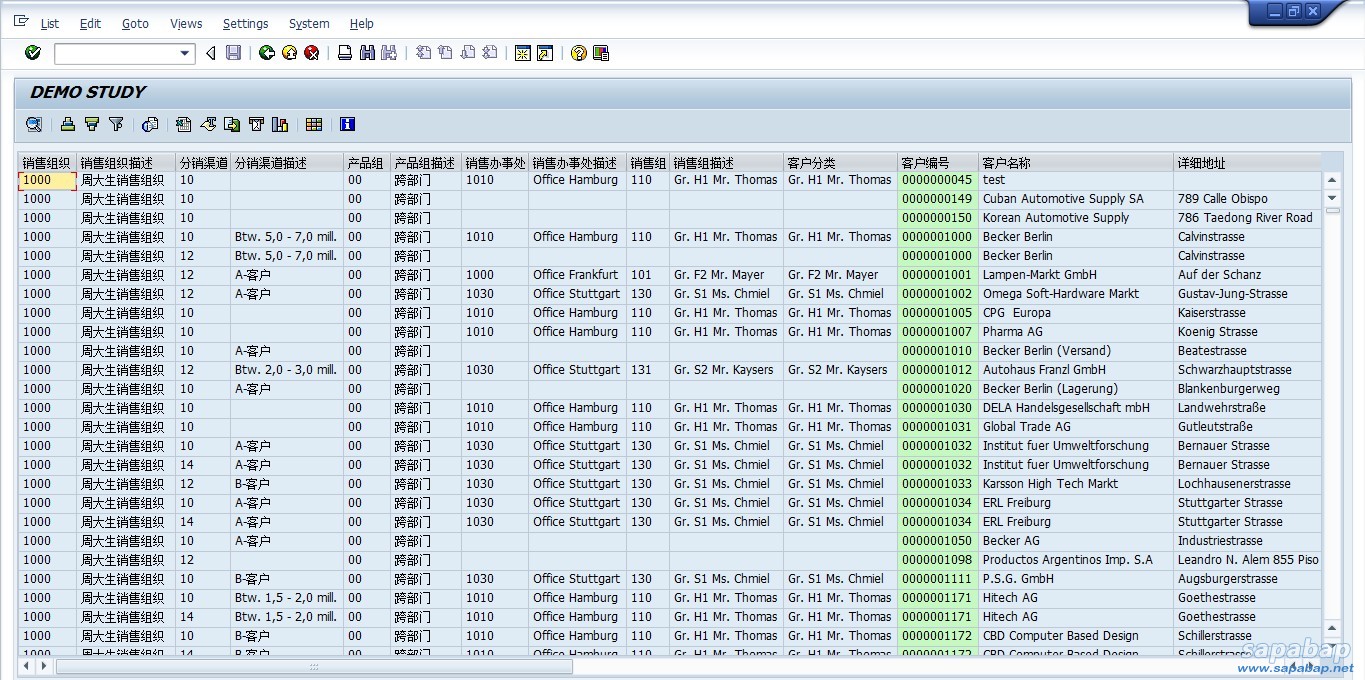Set filter with the funnel icon

116,124
